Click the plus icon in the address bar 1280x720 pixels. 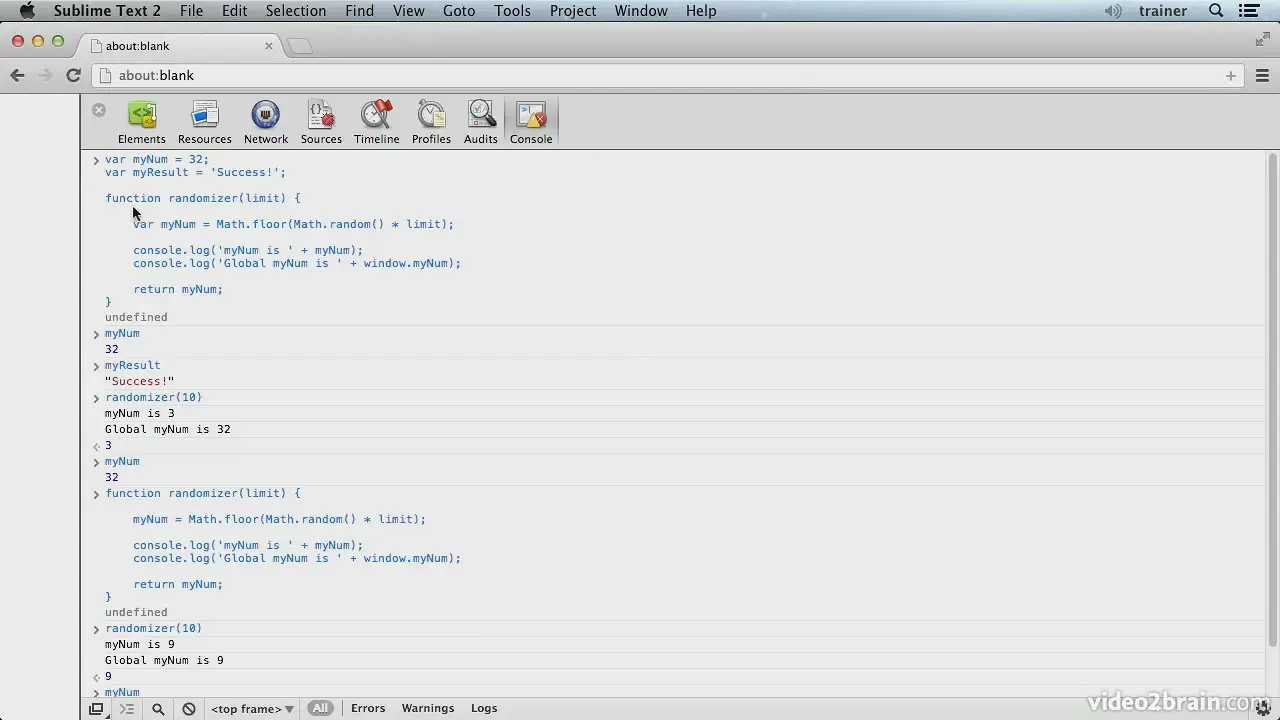[x=1231, y=75]
